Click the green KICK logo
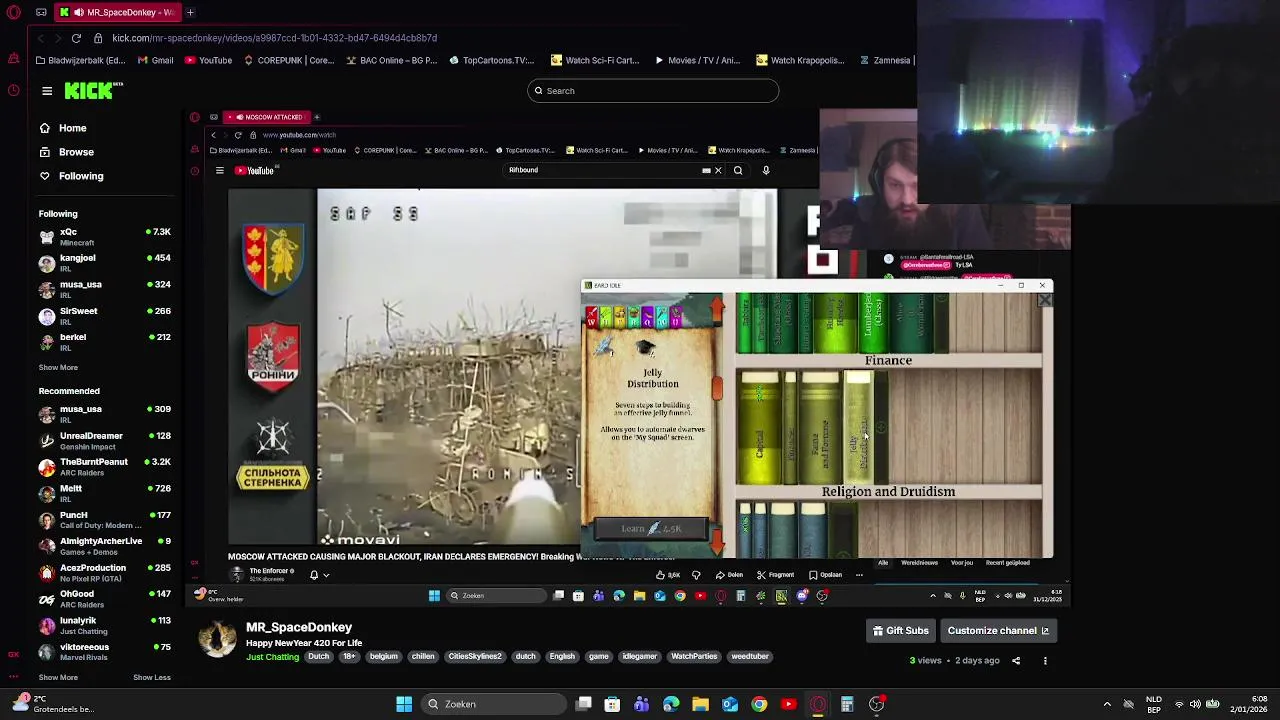1280x720 pixels. tap(93, 91)
